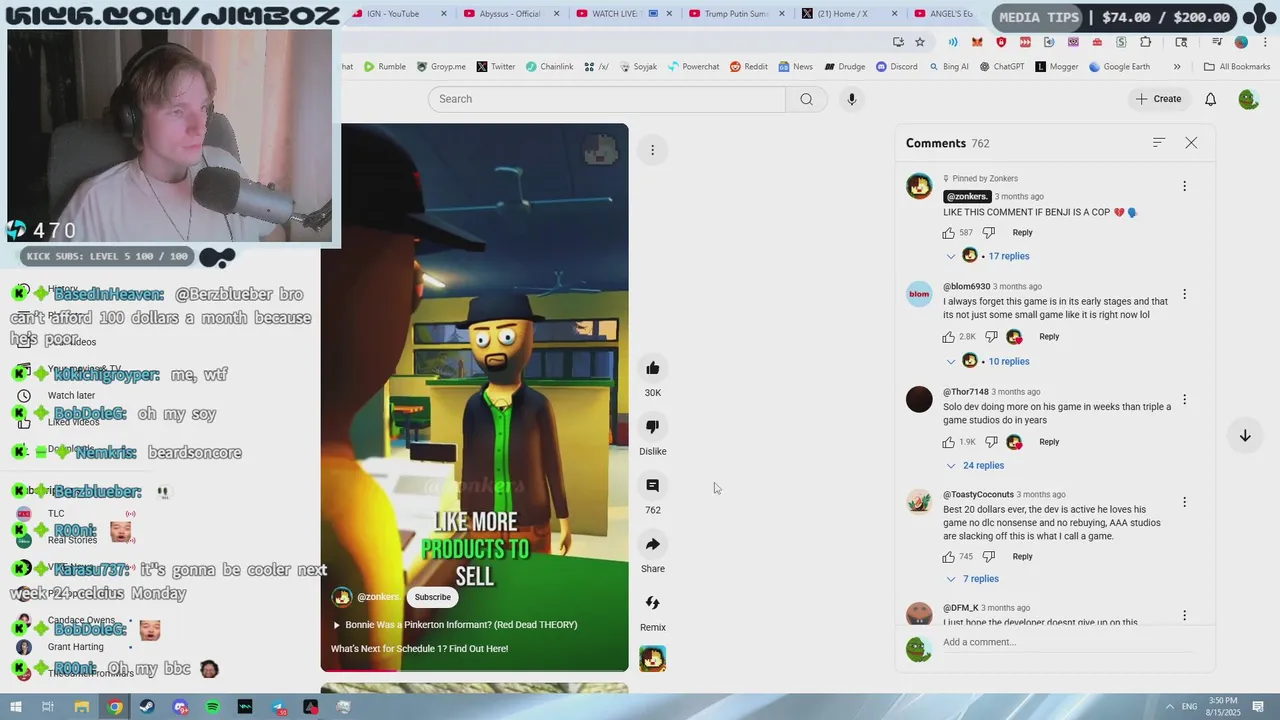Show more bookmarks via the chevron
Image resolution: width=1280 pixels, height=720 pixels.
[x=1177, y=67]
